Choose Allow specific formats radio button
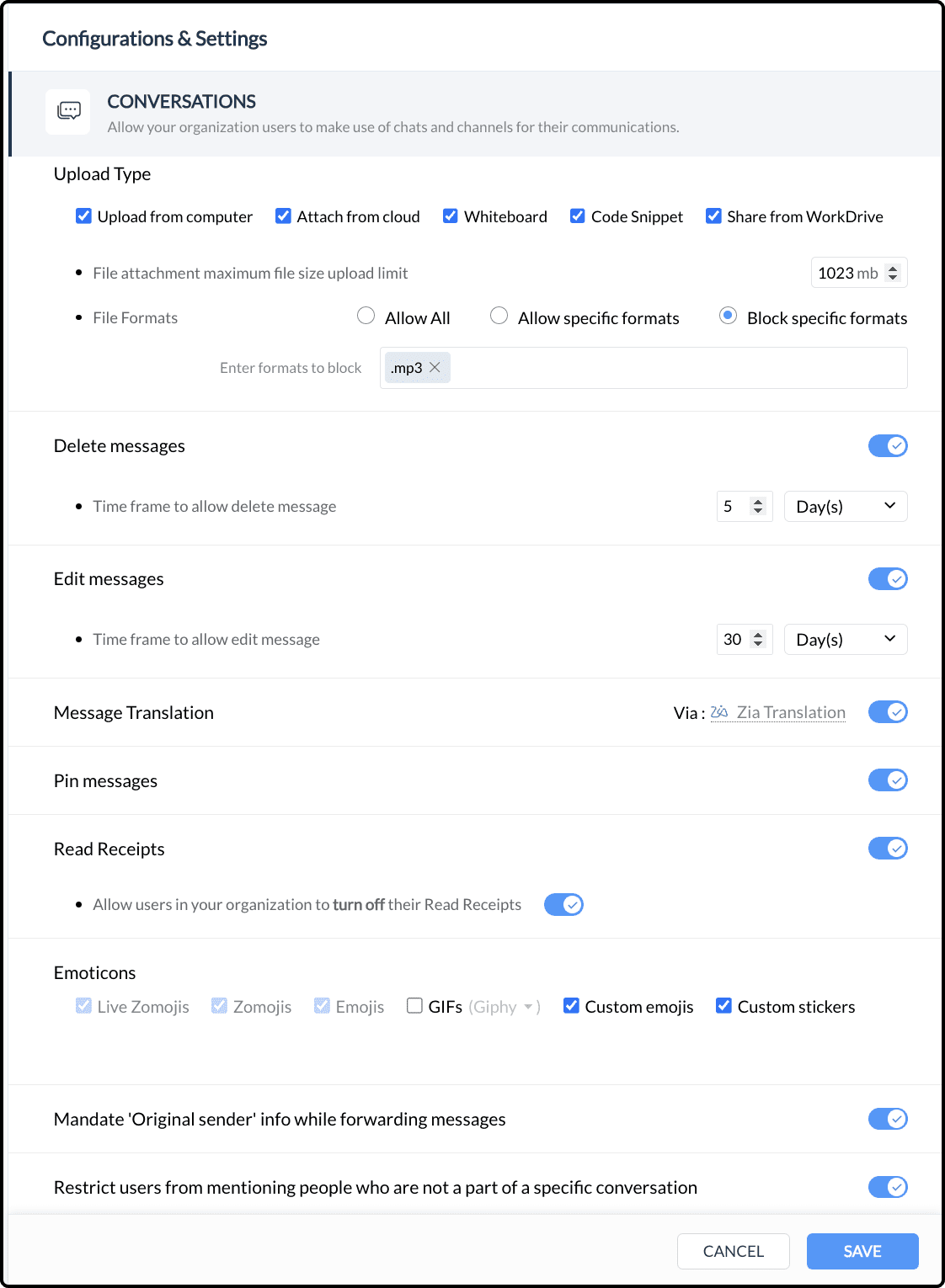945x1288 pixels. coord(499,316)
